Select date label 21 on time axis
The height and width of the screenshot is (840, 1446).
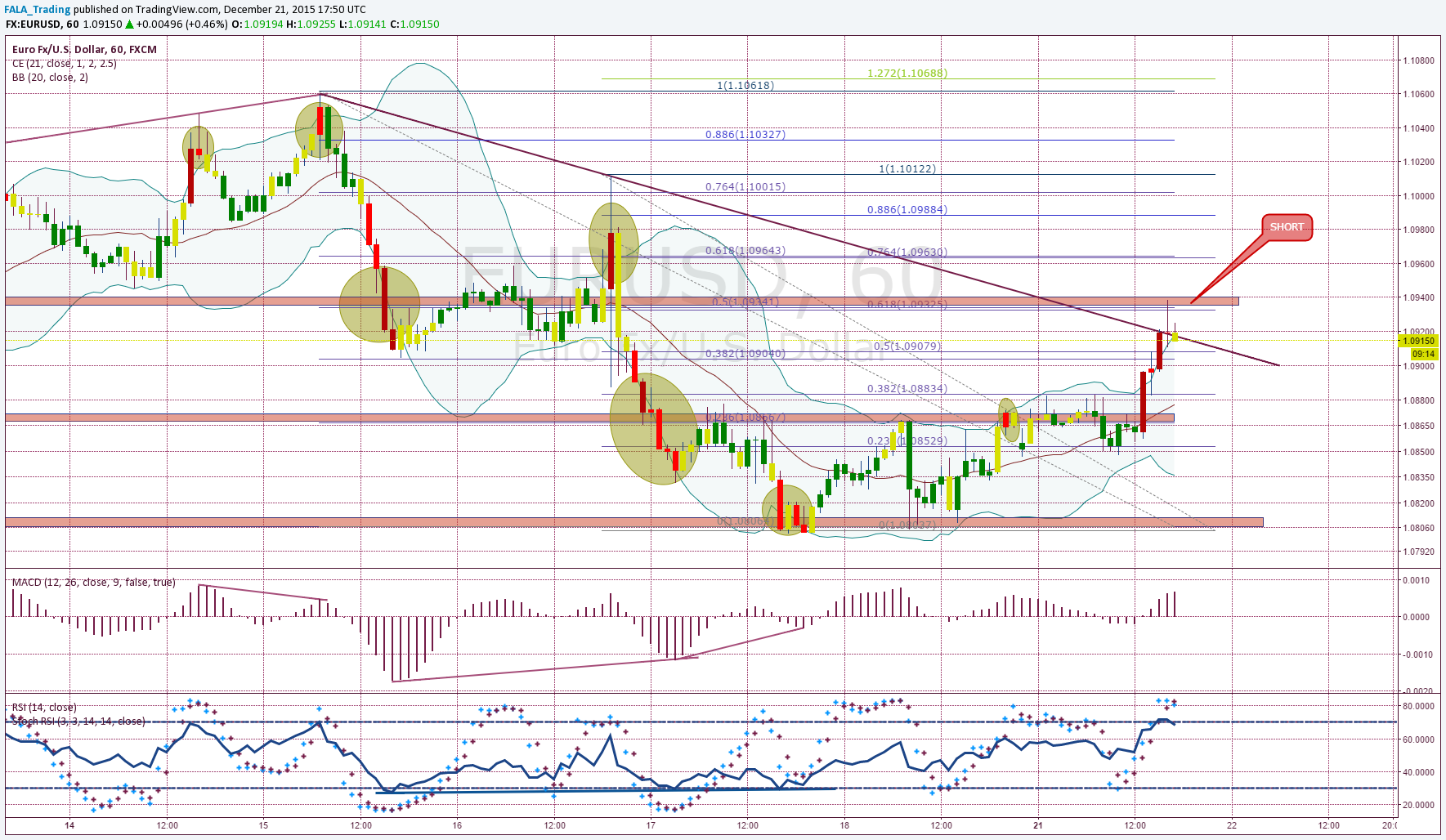1038,825
